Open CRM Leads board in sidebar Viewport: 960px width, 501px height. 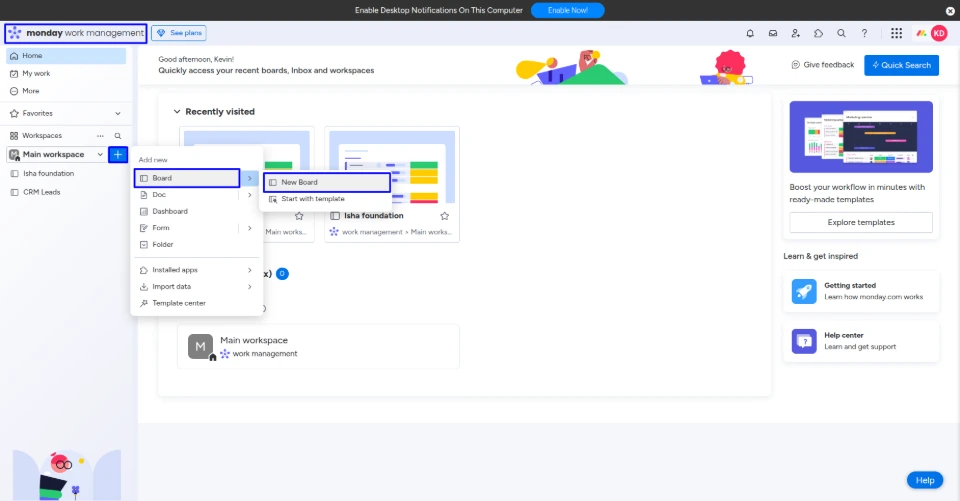[42, 192]
